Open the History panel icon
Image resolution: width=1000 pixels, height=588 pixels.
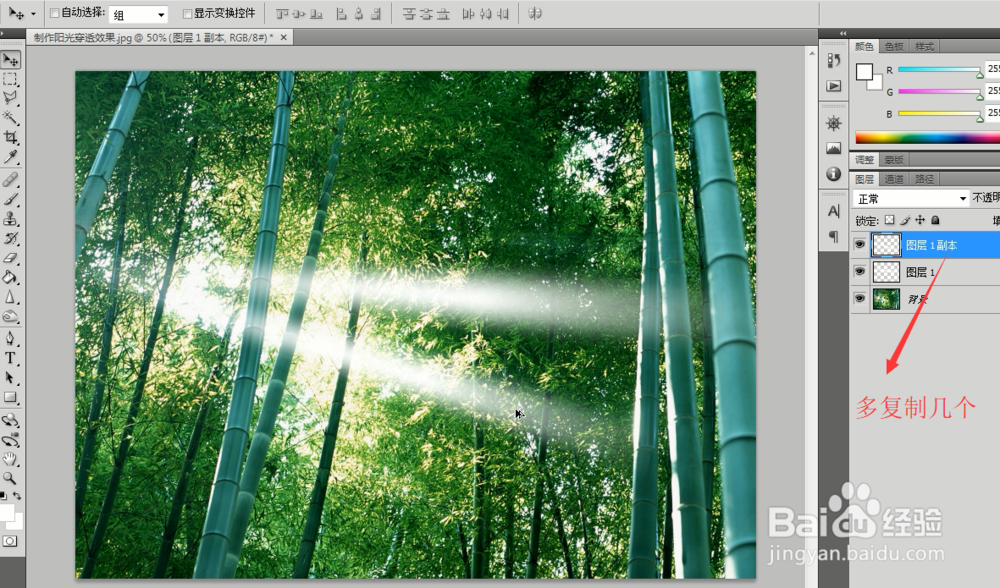[834, 61]
